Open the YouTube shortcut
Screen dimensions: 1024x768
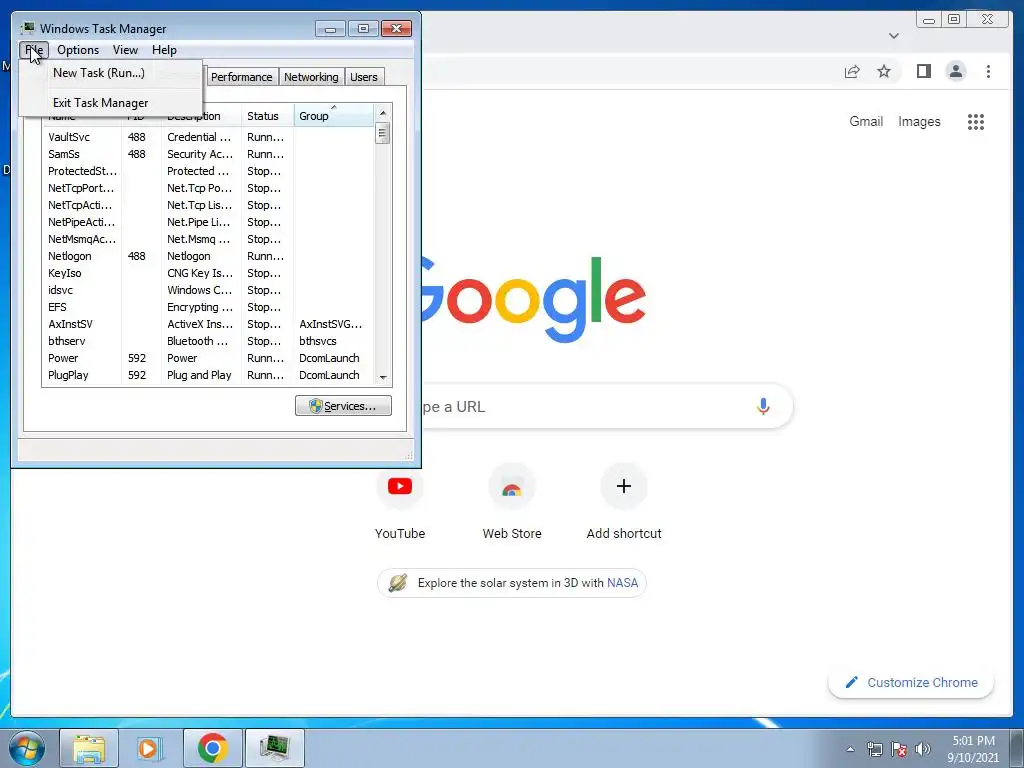pyautogui.click(x=400, y=503)
